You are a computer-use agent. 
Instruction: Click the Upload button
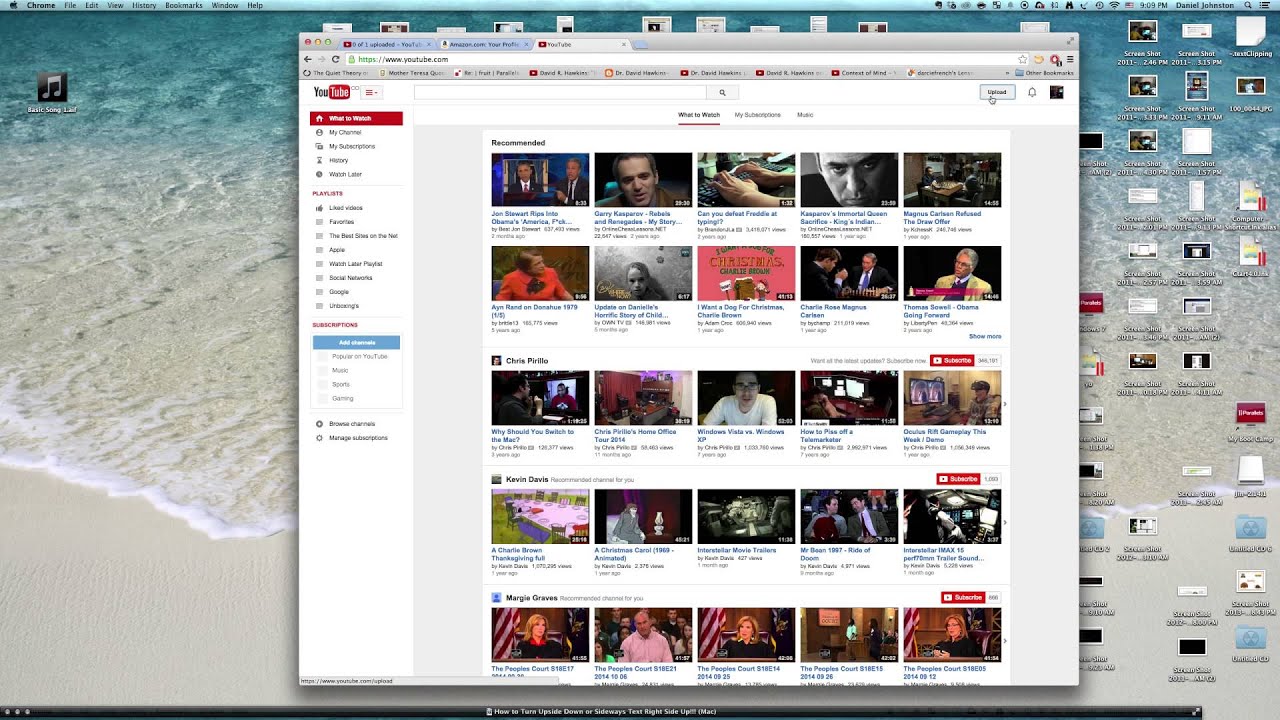pos(997,92)
